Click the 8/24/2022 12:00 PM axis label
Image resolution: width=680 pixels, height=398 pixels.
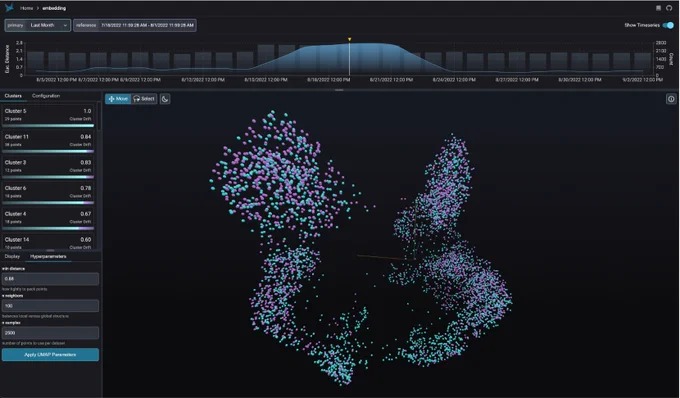coord(454,80)
